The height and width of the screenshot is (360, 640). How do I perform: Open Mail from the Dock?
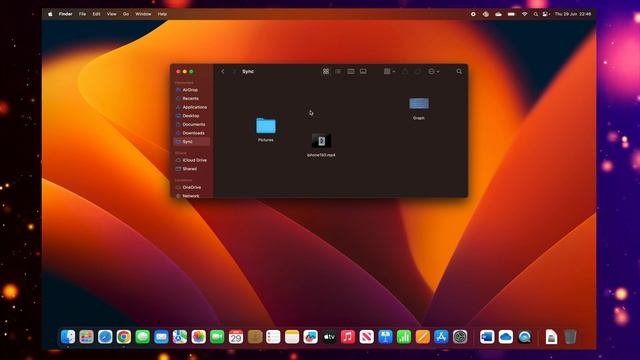[x=161, y=337]
